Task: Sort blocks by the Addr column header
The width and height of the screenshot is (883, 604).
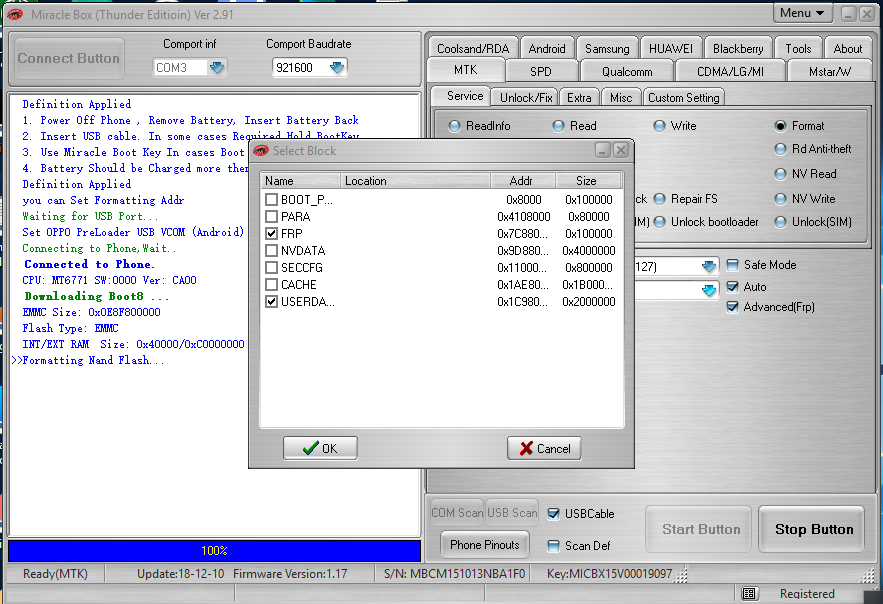Action: [x=523, y=181]
